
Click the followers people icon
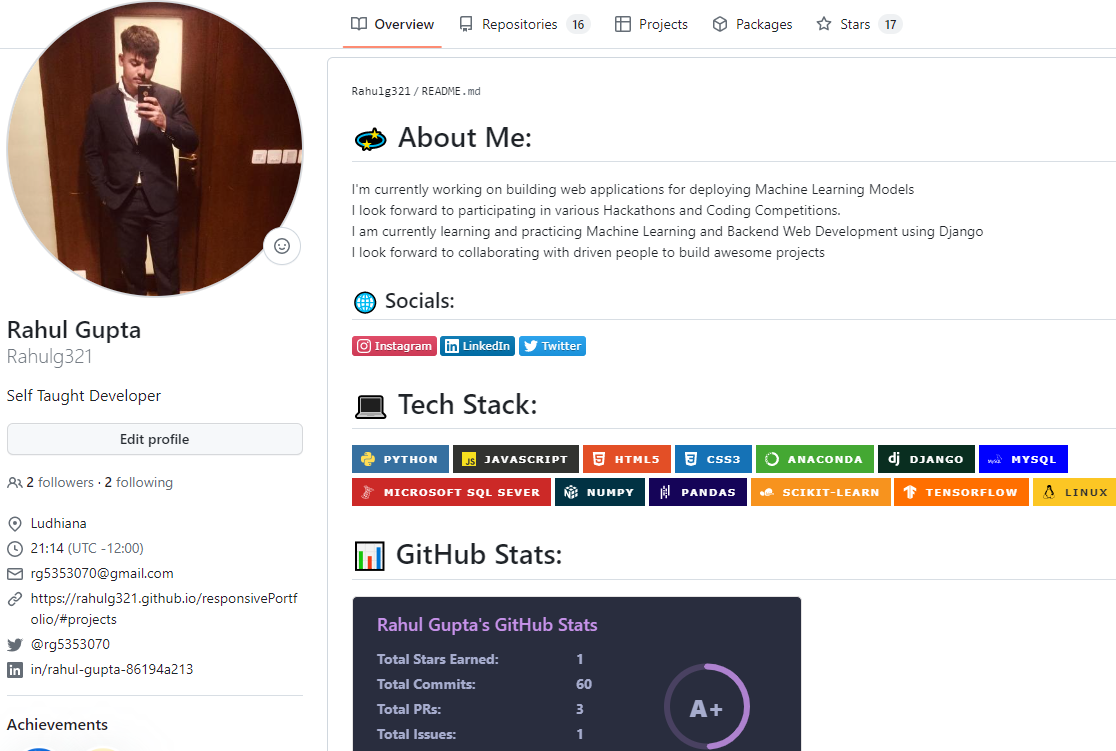[15, 483]
